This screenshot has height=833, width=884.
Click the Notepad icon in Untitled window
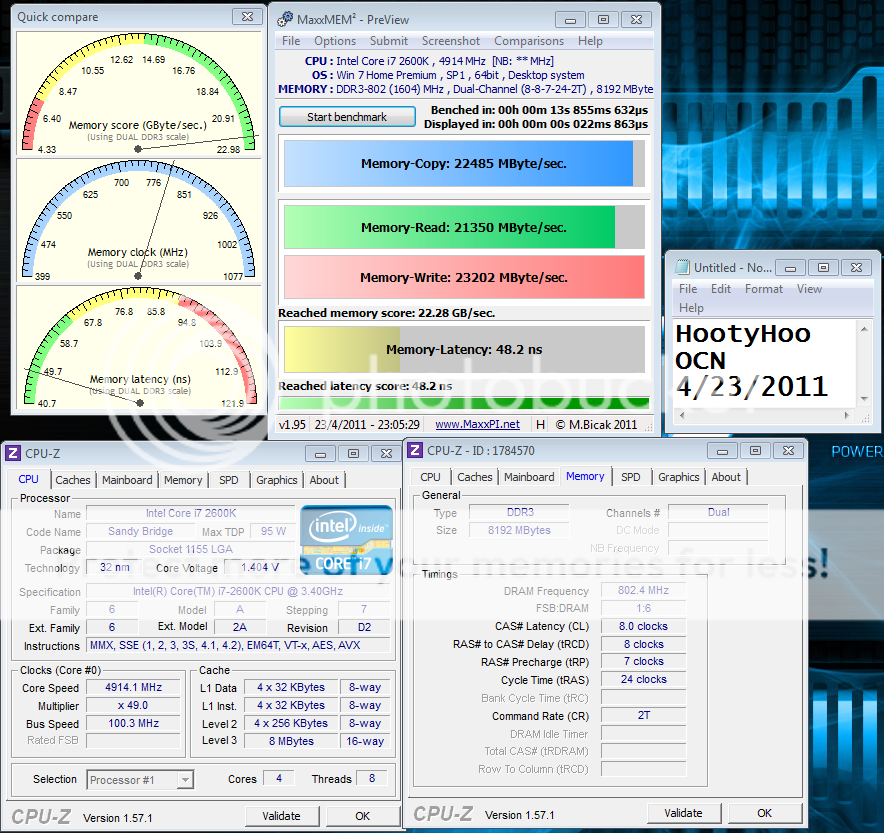[x=683, y=267]
